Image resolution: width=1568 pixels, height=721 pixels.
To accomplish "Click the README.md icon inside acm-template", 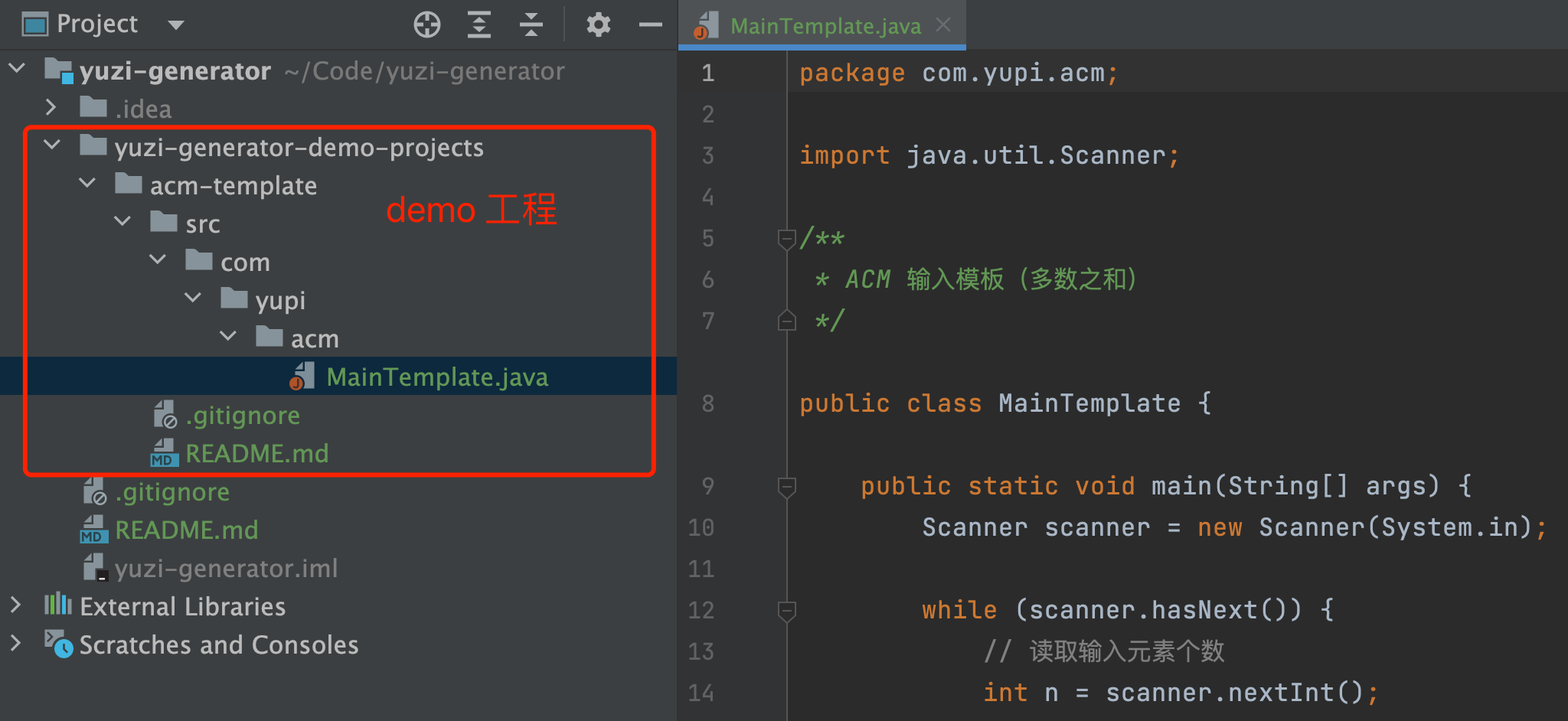I will [x=165, y=452].
